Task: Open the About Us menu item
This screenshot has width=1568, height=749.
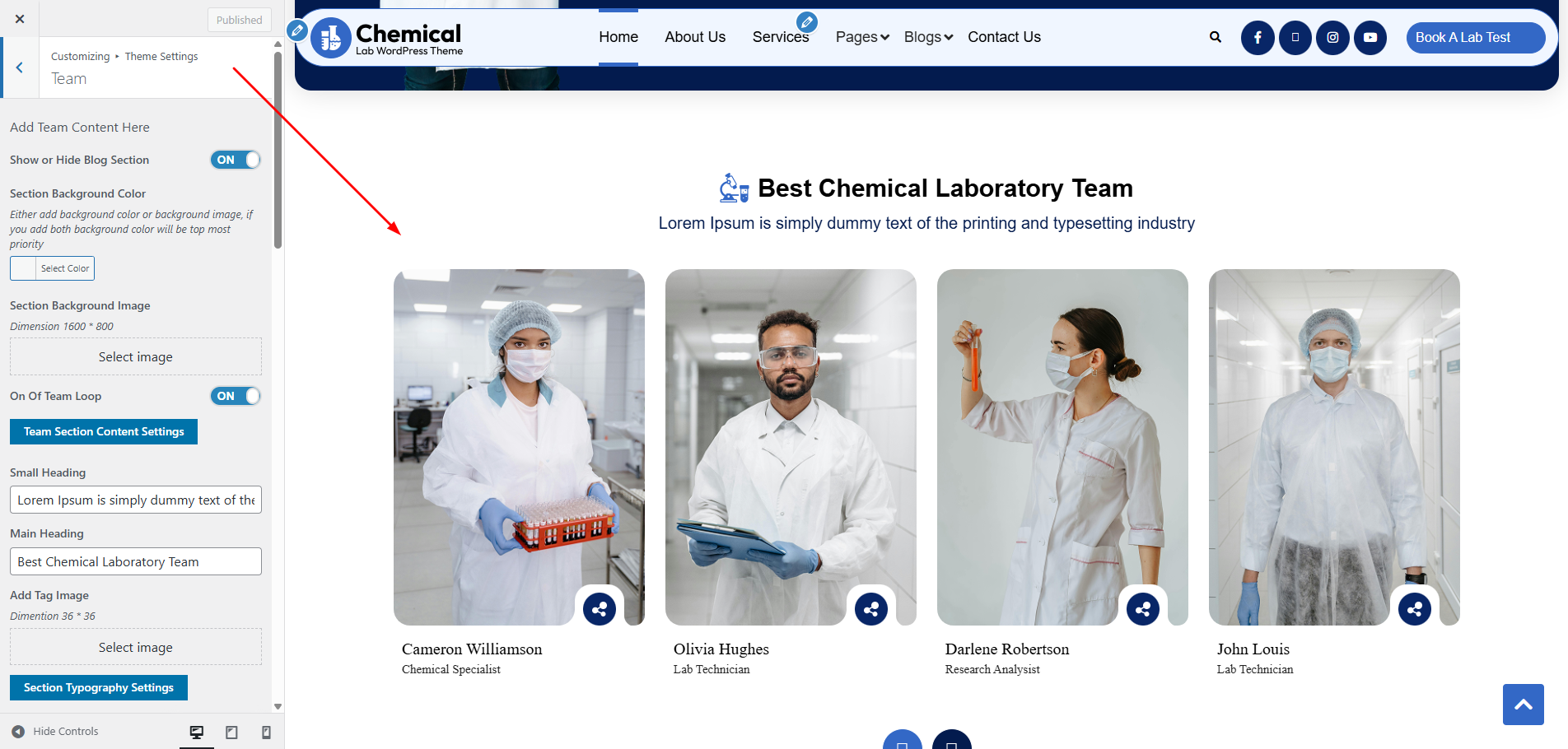Action: [695, 37]
